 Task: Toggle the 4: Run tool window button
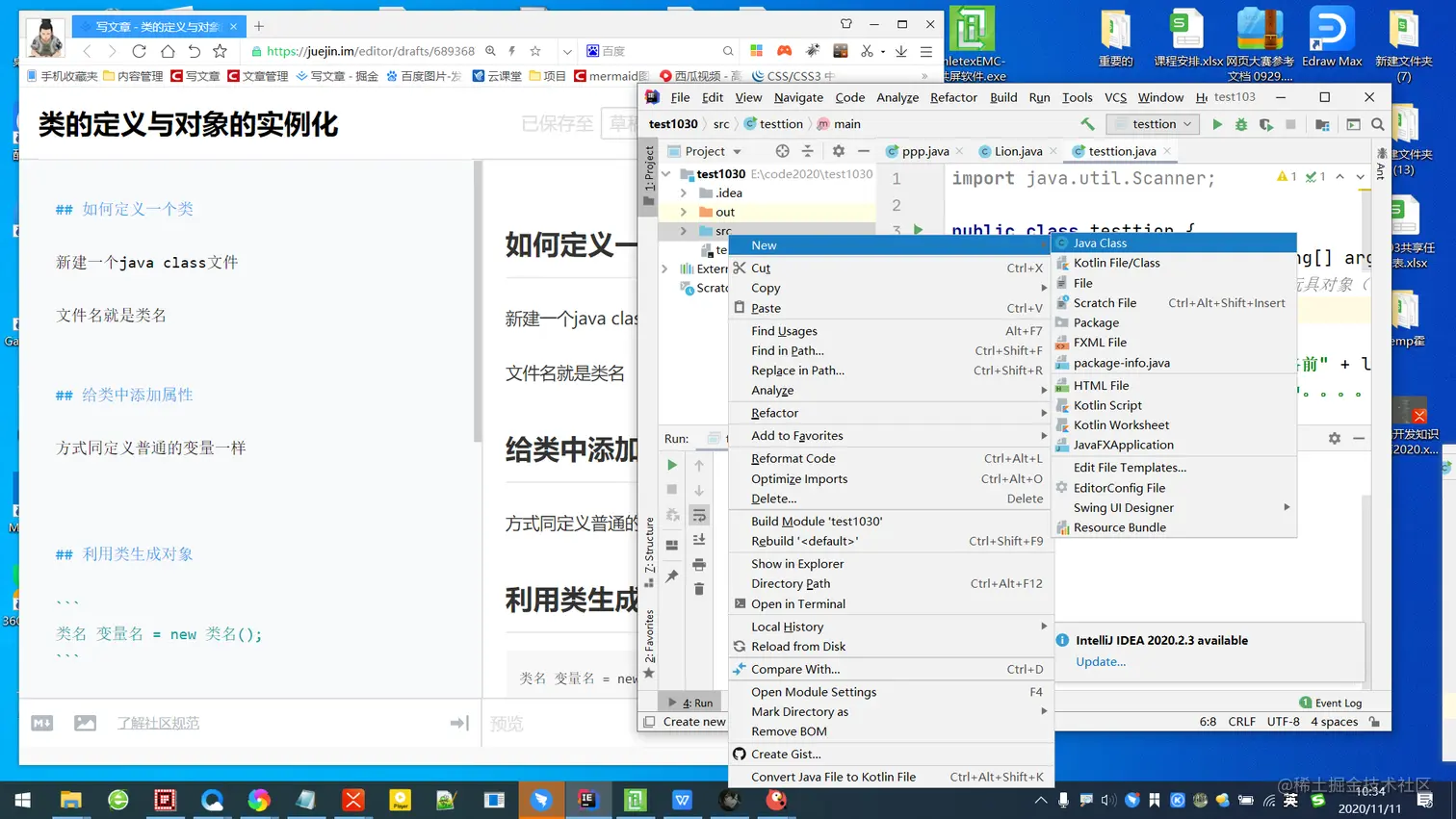coord(690,703)
